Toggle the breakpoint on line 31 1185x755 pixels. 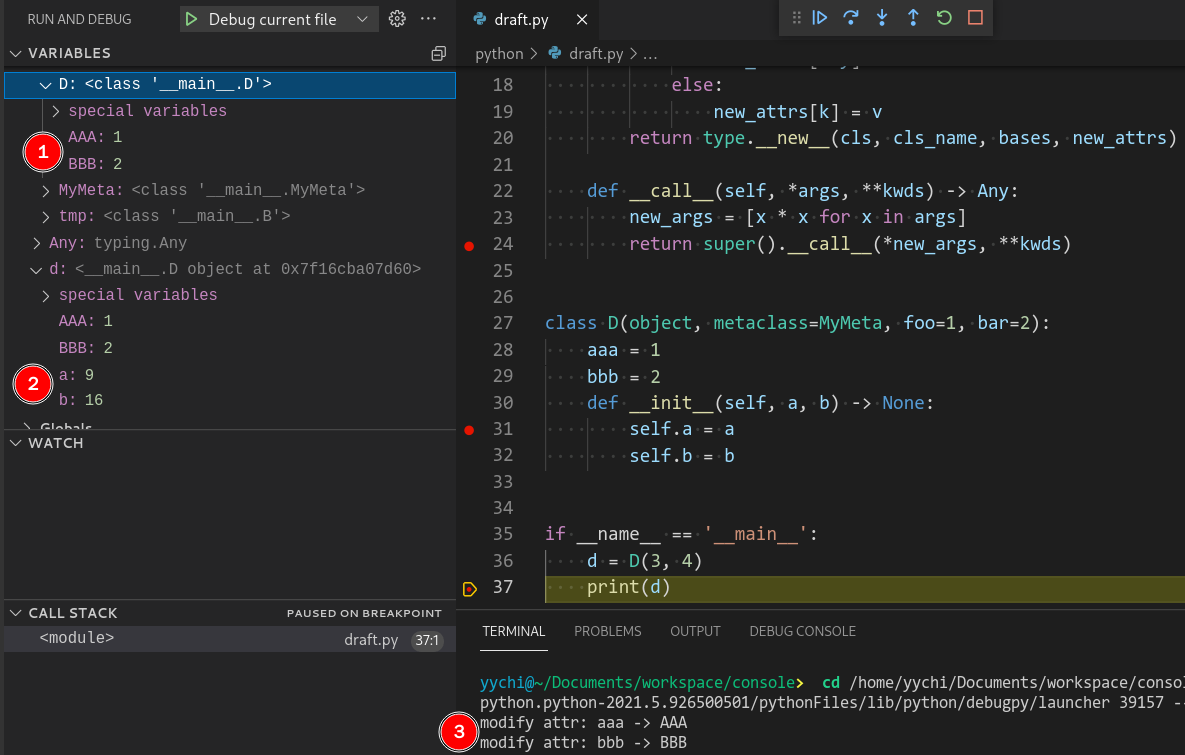(469, 430)
